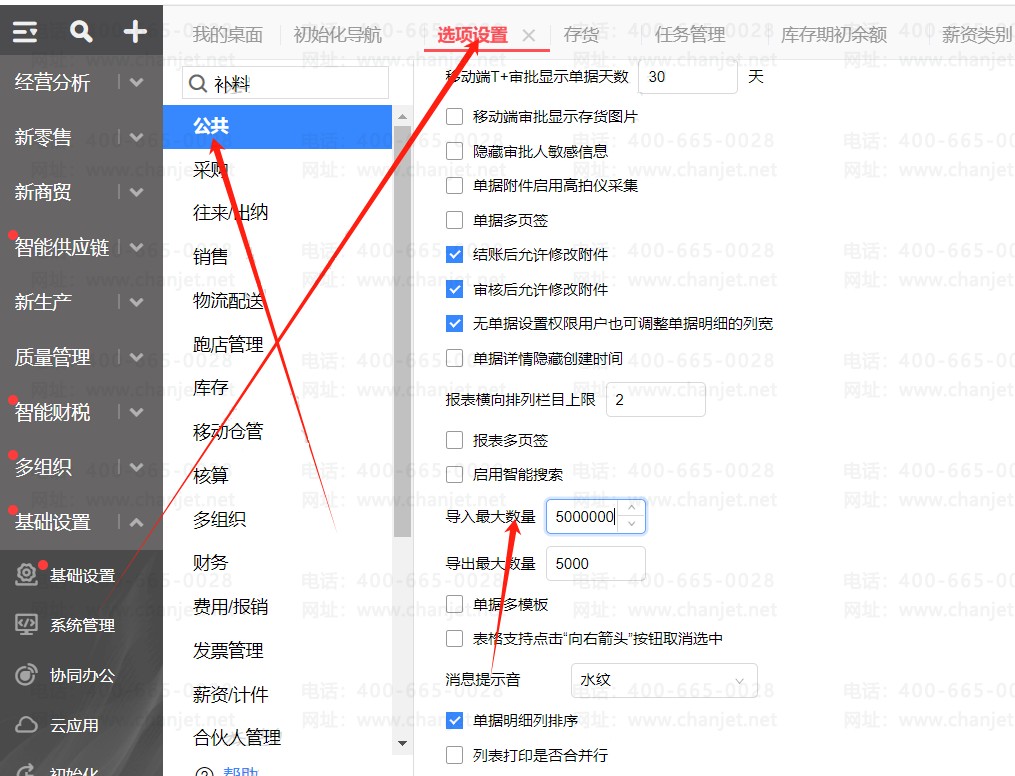Expand 经营分析 sidebar chevron

(x=136, y=82)
